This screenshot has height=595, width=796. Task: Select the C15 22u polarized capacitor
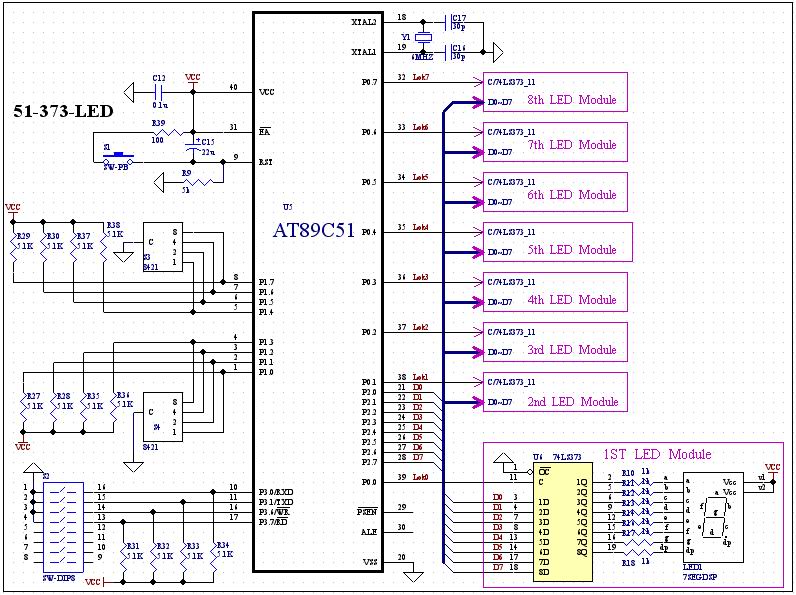click(193, 148)
